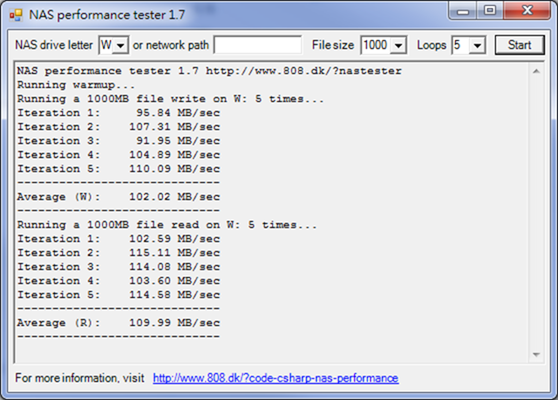Click the 'Running a 1000MB file read' line

(167, 225)
